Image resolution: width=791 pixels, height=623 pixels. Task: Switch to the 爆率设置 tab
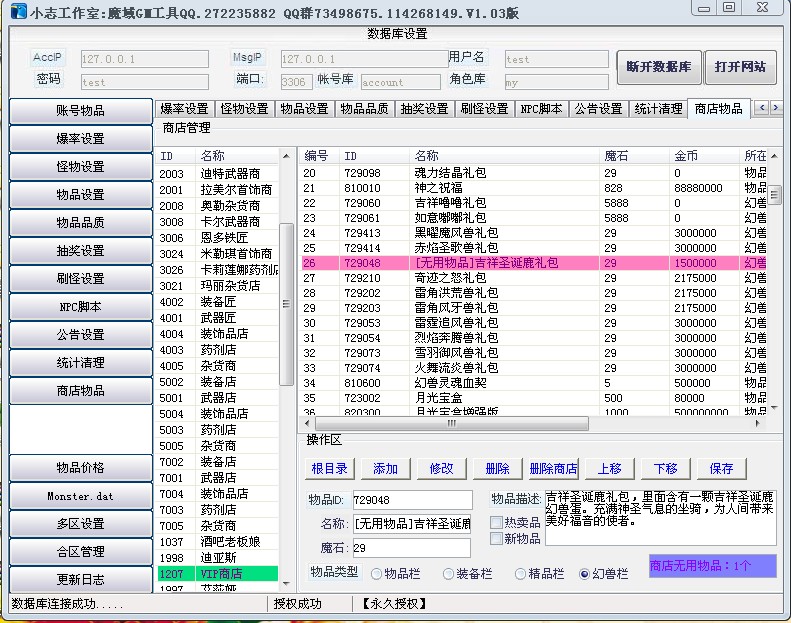click(x=184, y=109)
